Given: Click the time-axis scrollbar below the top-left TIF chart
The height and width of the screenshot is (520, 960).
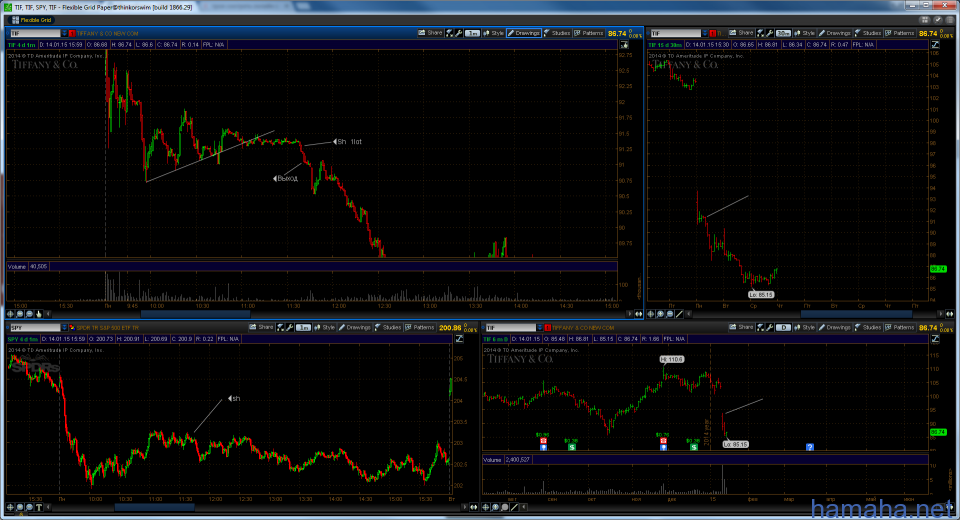Looking at the screenshot, I should click(196, 314).
